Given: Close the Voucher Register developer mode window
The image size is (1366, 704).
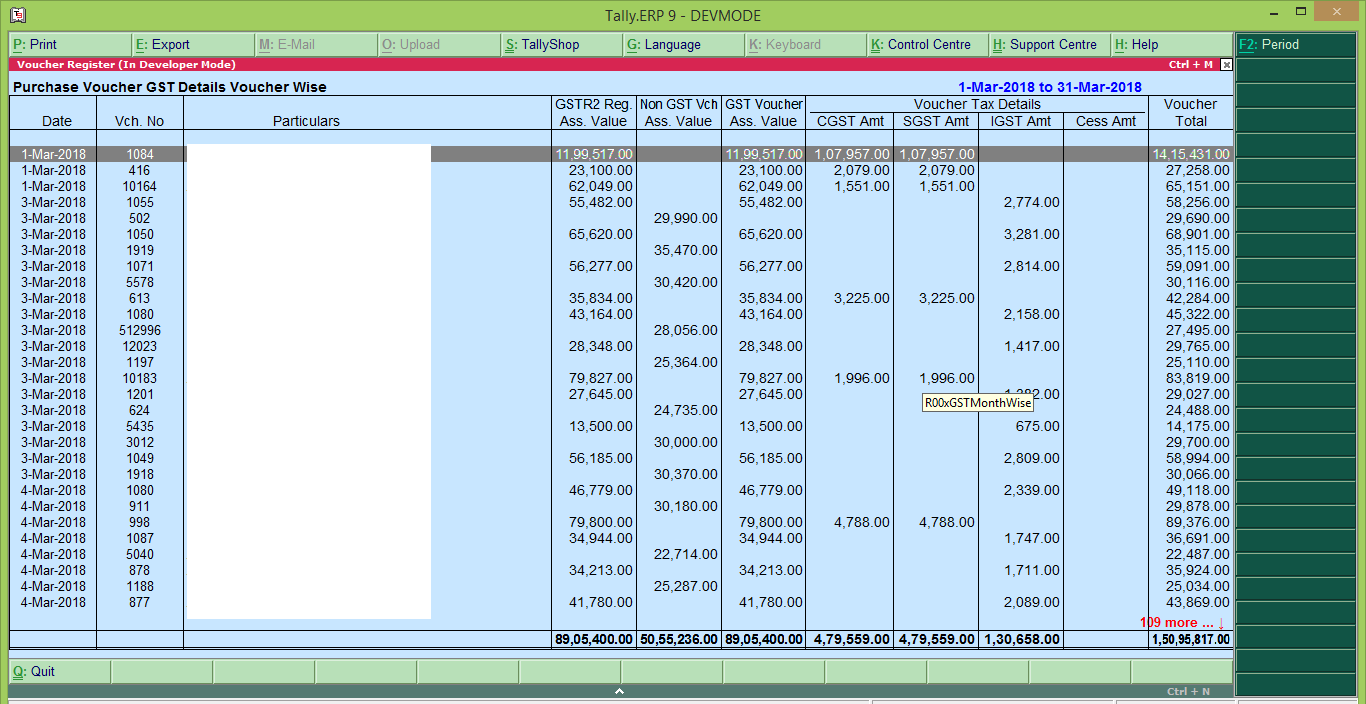Looking at the screenshot, I should (x=1225, y=64).
